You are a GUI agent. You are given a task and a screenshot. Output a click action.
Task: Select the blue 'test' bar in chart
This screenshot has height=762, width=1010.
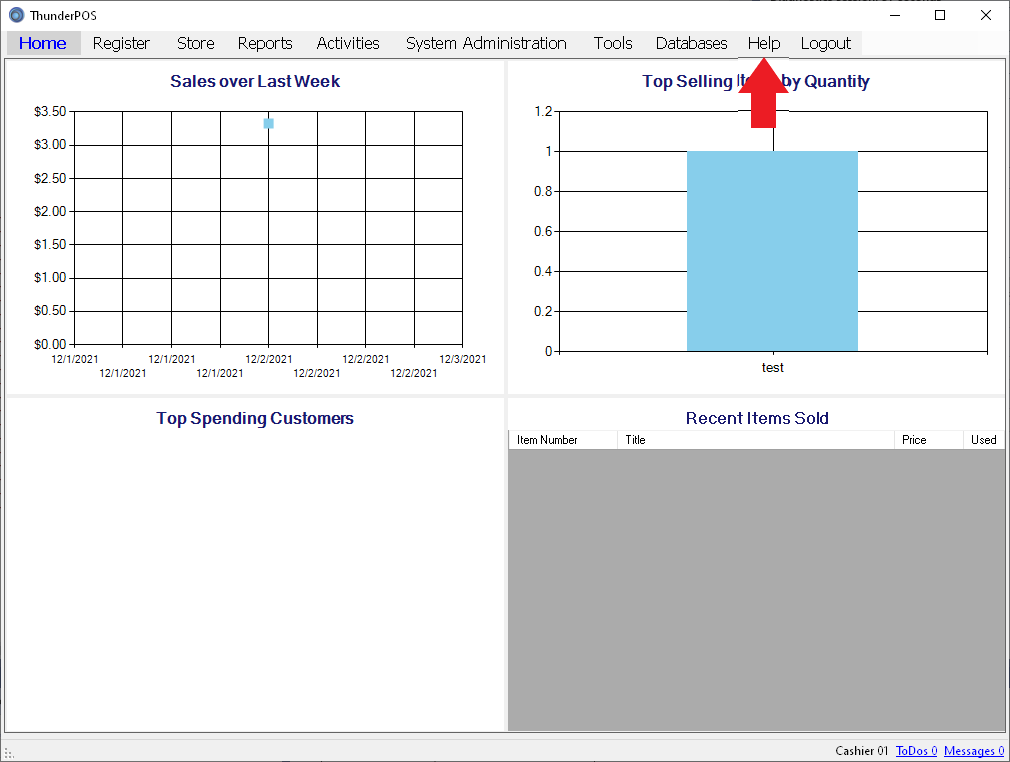(x=772, y=251)
